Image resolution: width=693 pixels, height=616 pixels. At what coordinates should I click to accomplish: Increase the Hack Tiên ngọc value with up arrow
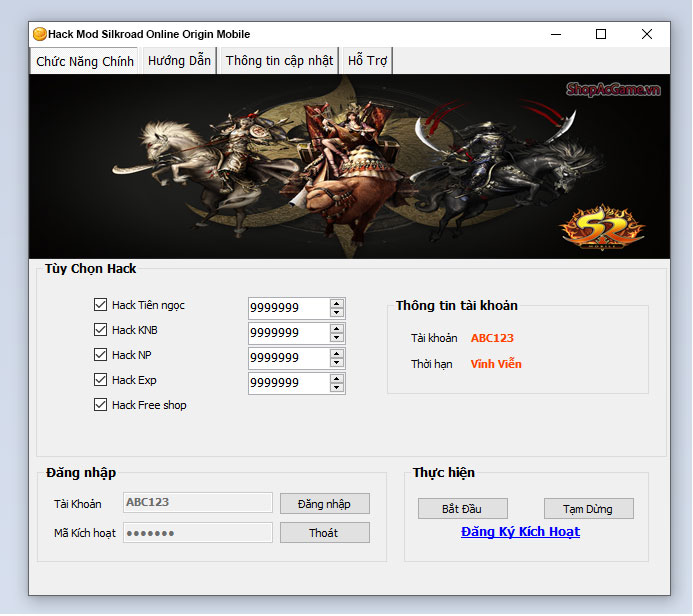tap(337, 304)
